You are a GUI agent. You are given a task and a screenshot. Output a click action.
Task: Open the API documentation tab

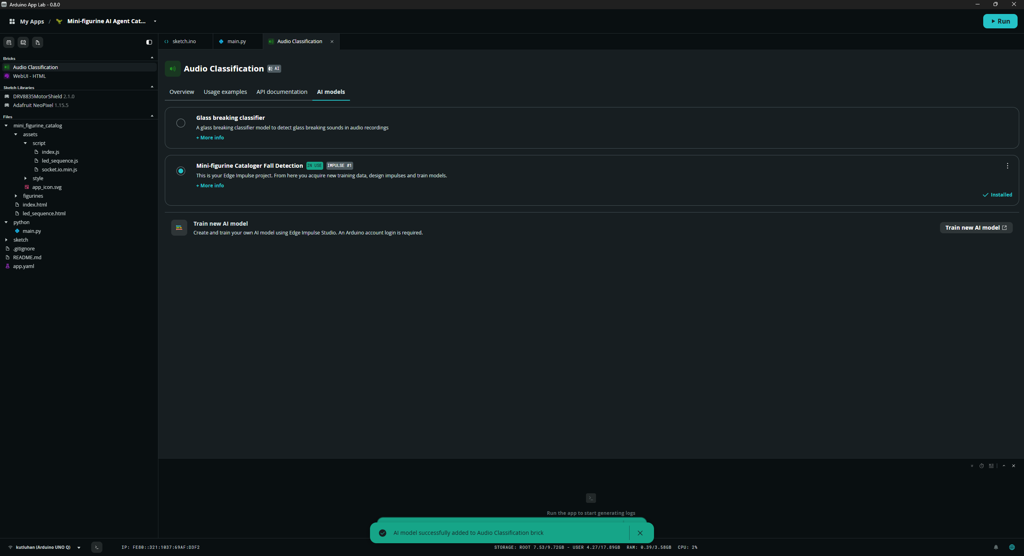pos(281,92)
